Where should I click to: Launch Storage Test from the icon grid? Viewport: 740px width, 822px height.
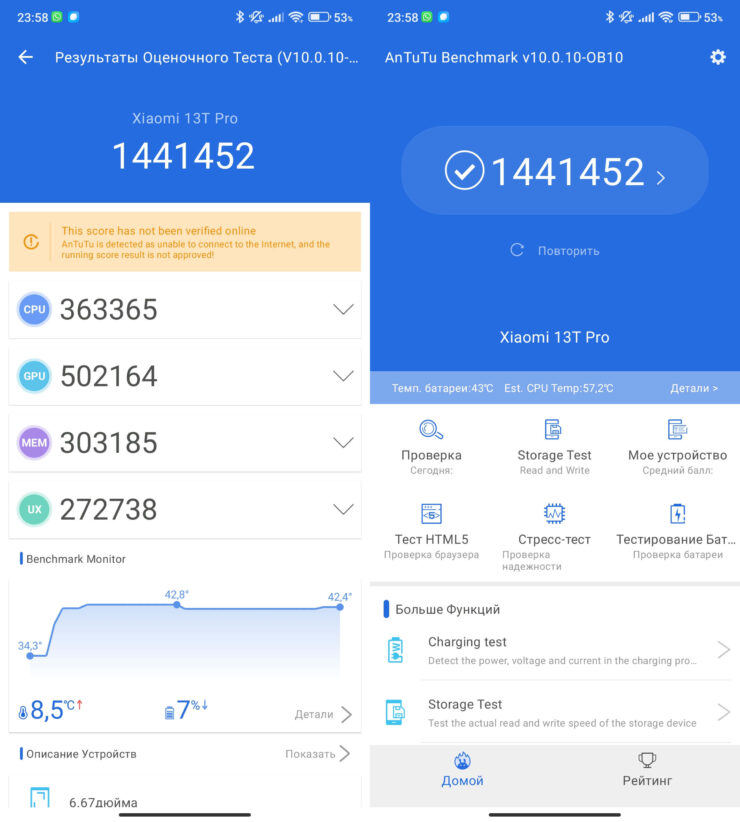pos(554,430)
